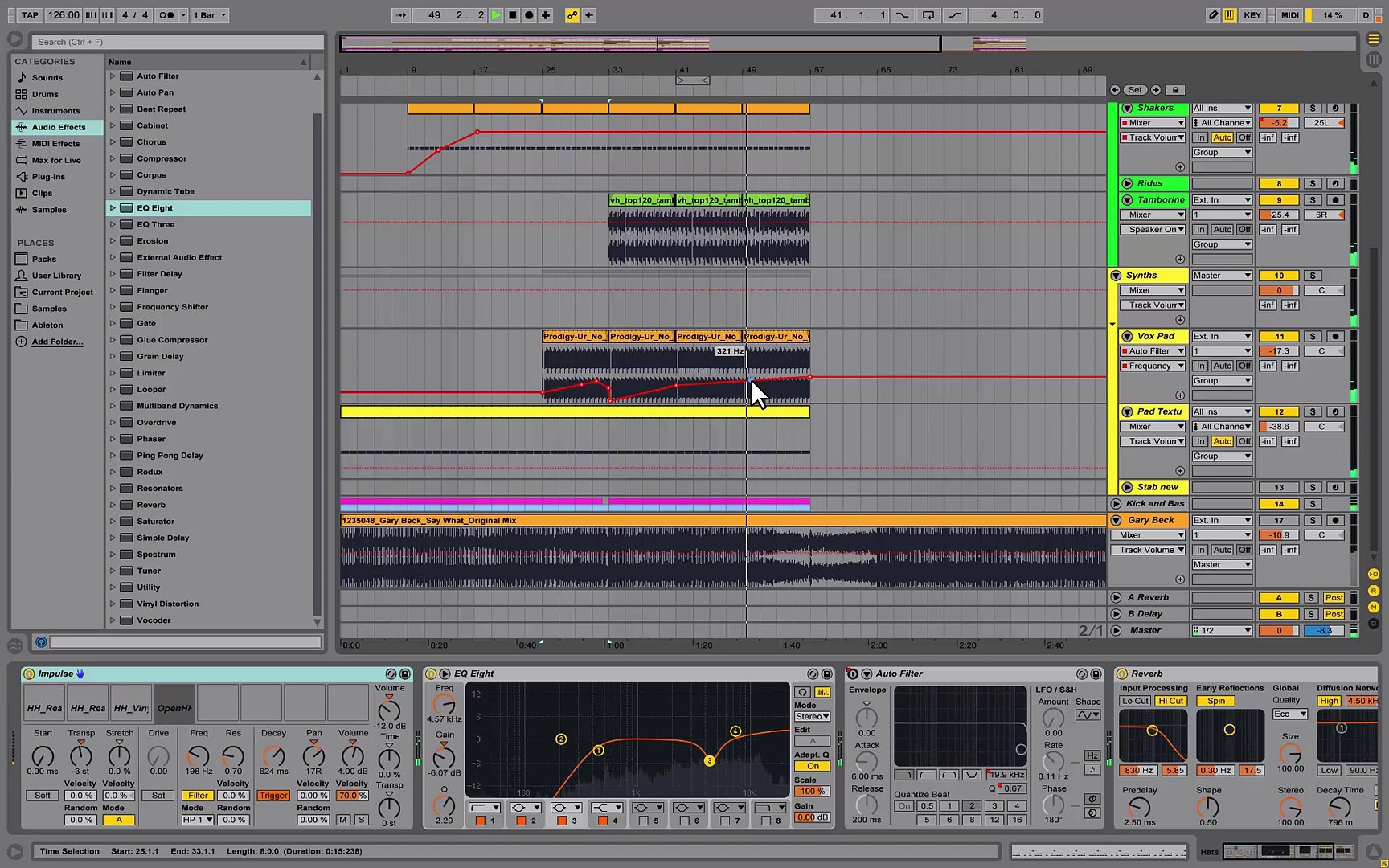
Task: Solo the Shakers track
Action: click(x=1313, y=108)
